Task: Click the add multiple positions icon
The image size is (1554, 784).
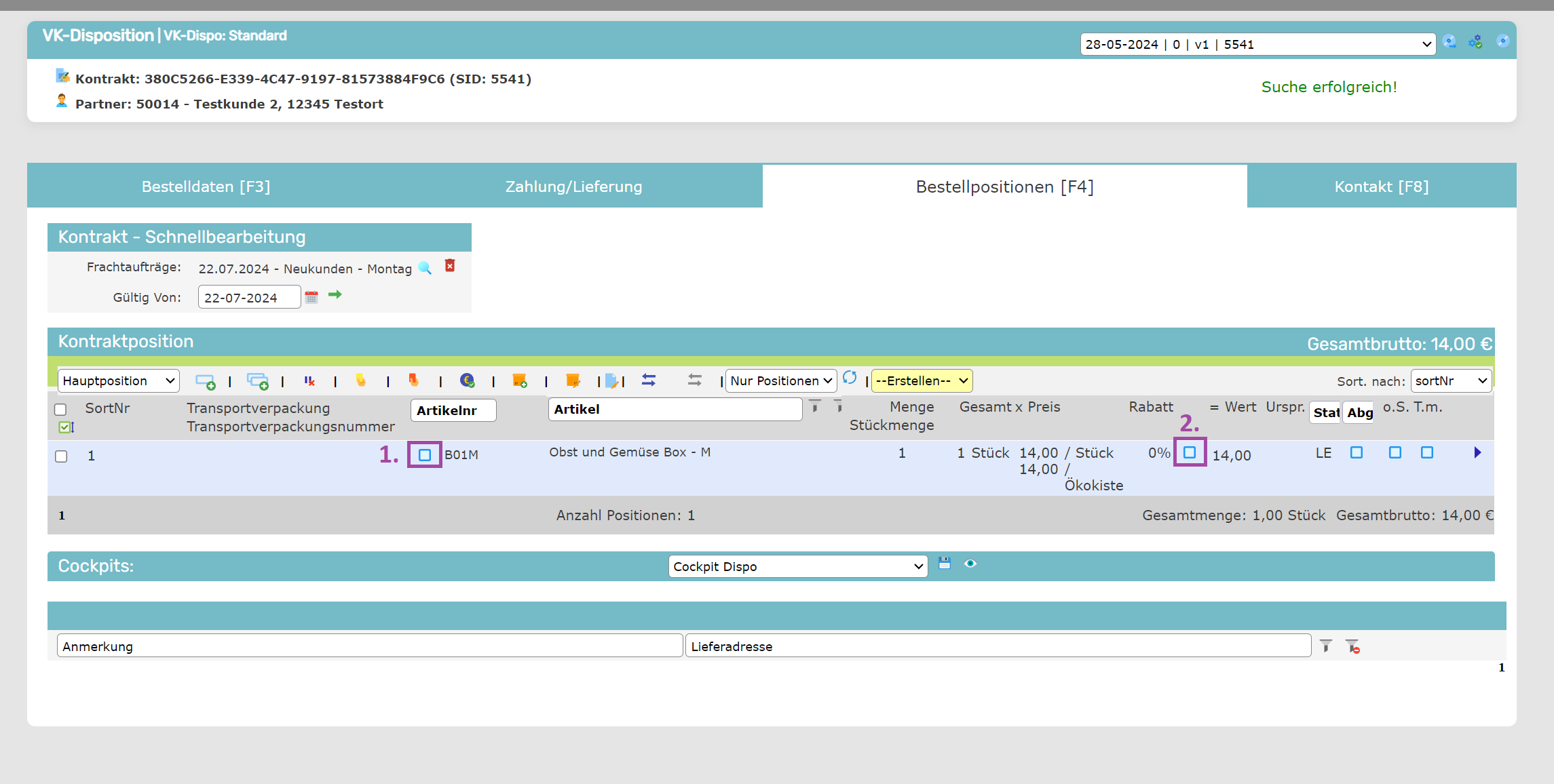Action: tap(257, 381)
